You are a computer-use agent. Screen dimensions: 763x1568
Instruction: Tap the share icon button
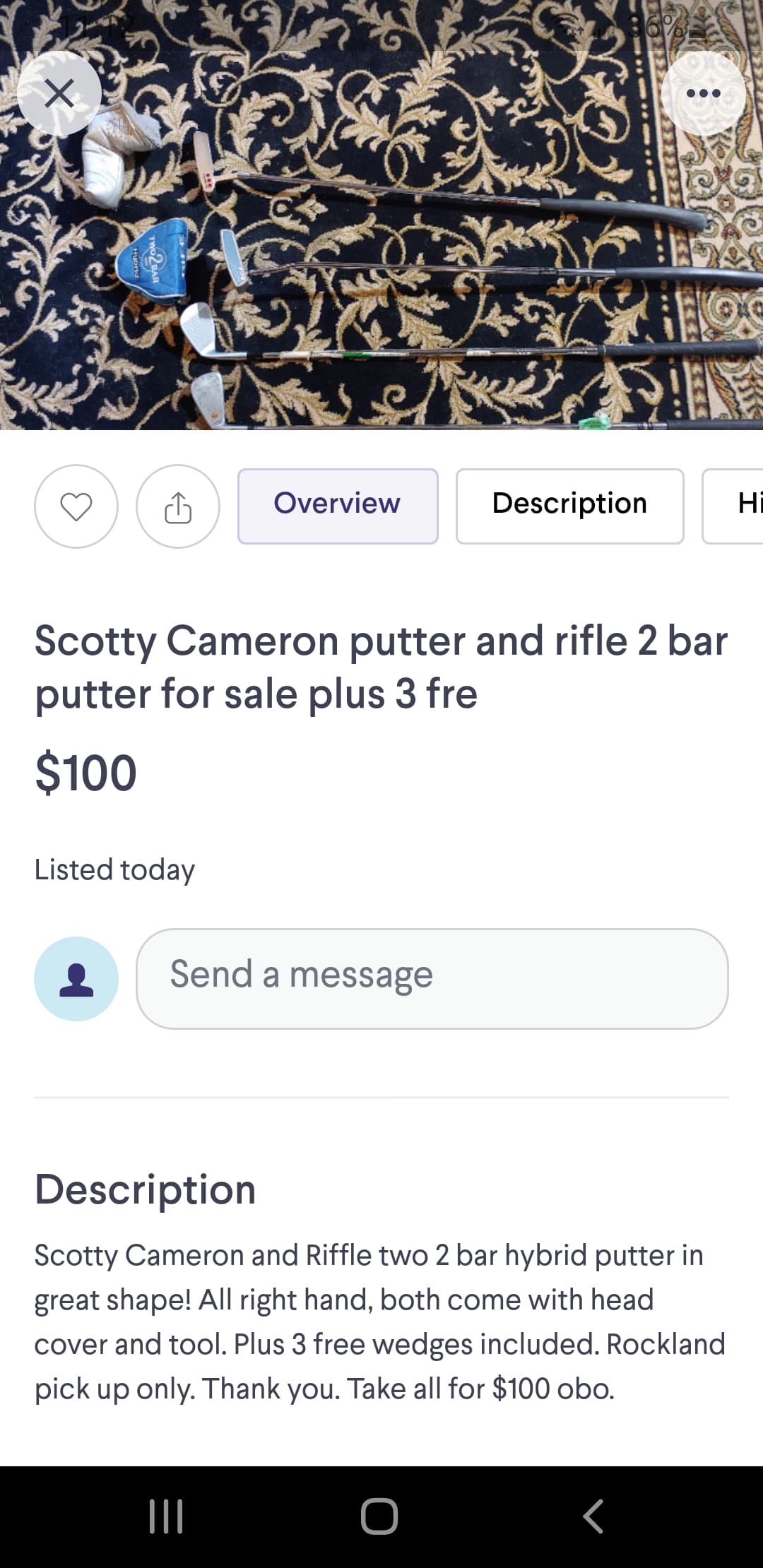point(178,506)
